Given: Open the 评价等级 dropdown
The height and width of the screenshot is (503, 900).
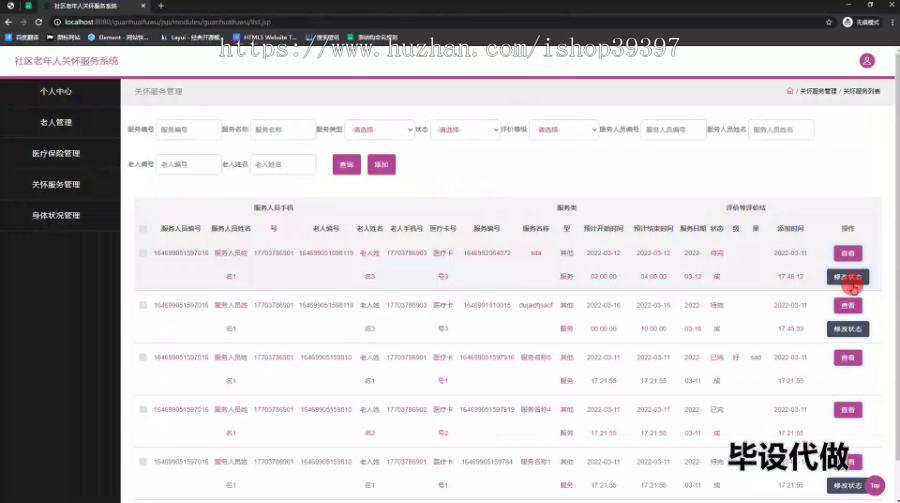Looking at the screenshot, I should coord(564,130).
